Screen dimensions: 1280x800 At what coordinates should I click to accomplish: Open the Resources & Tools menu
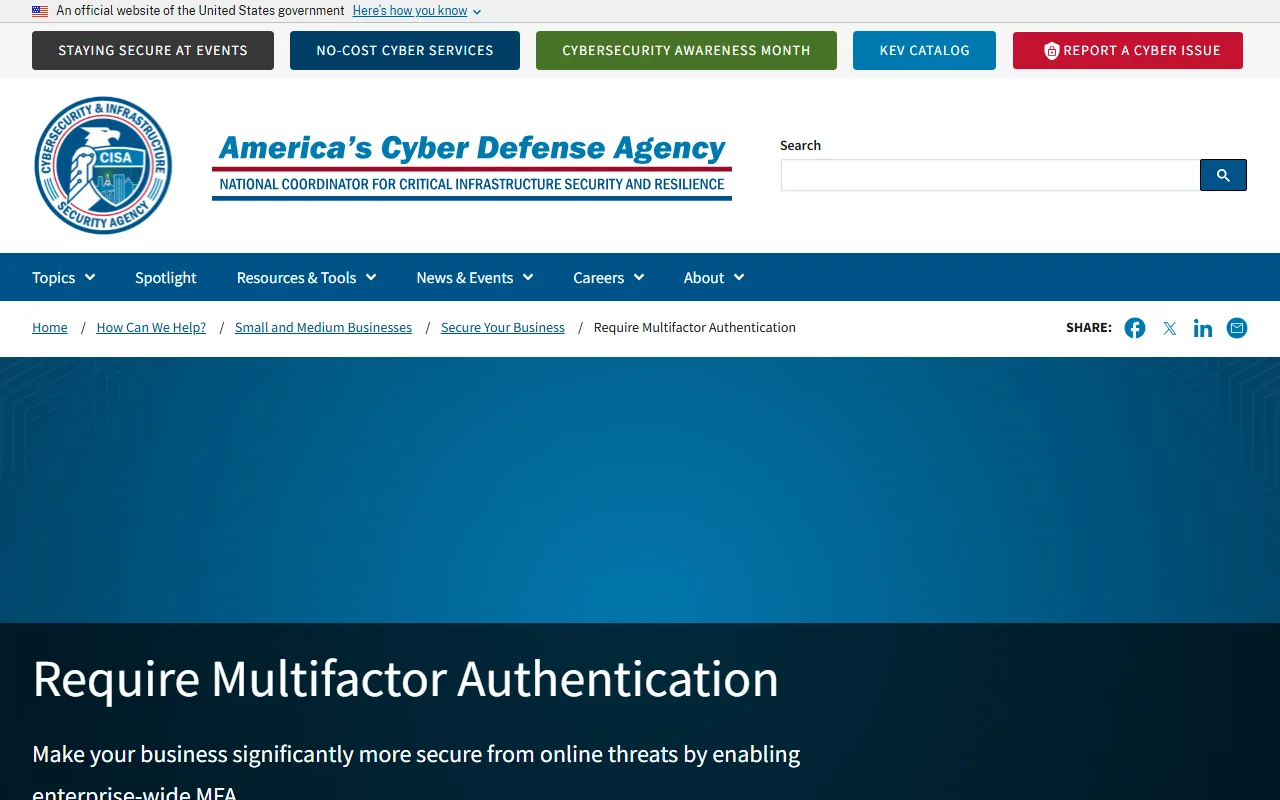click(307, 277)
